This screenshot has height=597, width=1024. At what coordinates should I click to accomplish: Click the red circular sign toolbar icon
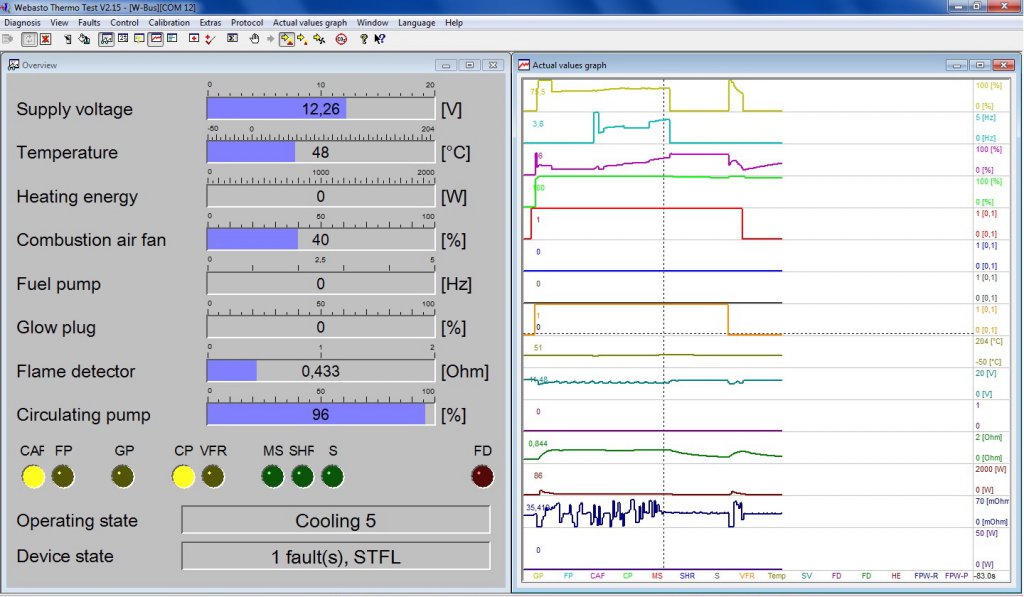(x=341, y=39)
